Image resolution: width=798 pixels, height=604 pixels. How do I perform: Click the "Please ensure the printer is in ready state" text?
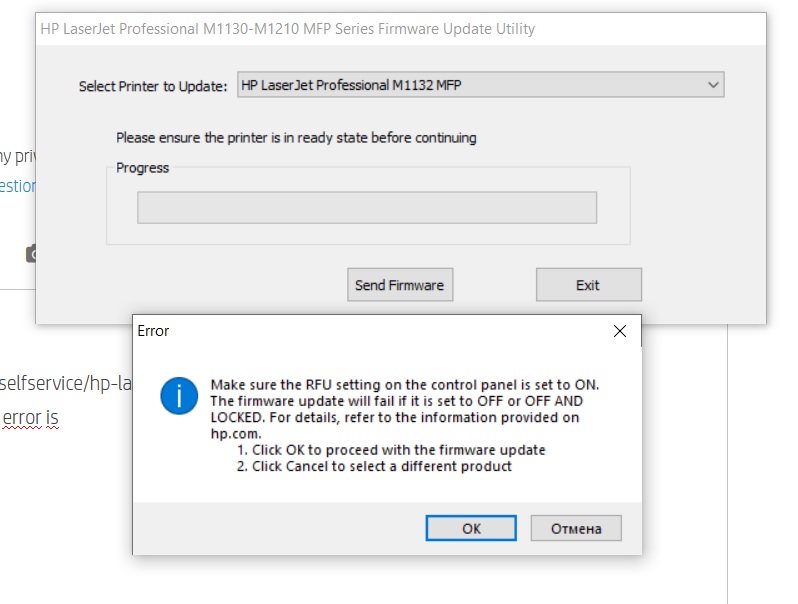pyautogui.click(x=296, y=138)
